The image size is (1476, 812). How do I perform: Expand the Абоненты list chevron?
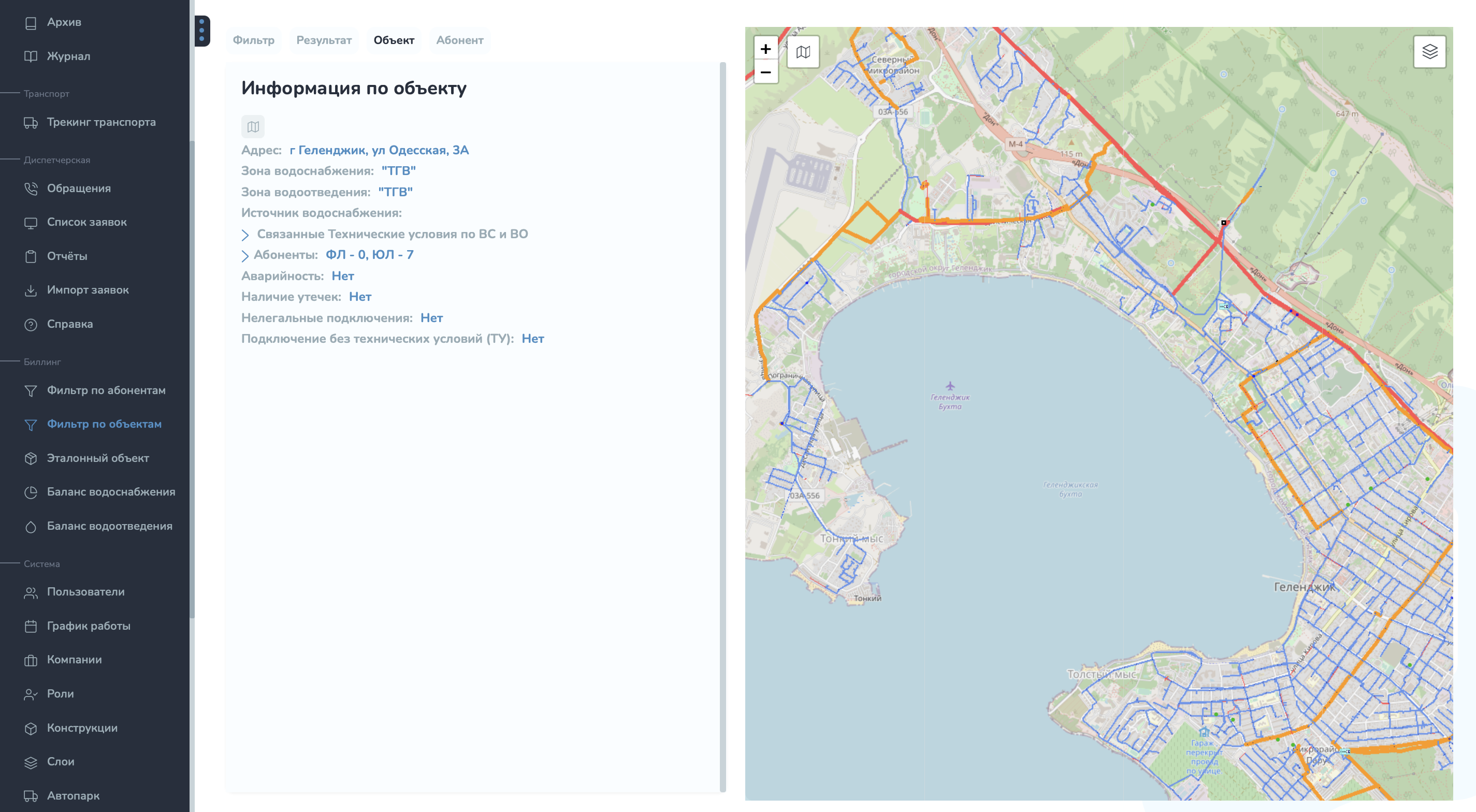tap(245, 256)
